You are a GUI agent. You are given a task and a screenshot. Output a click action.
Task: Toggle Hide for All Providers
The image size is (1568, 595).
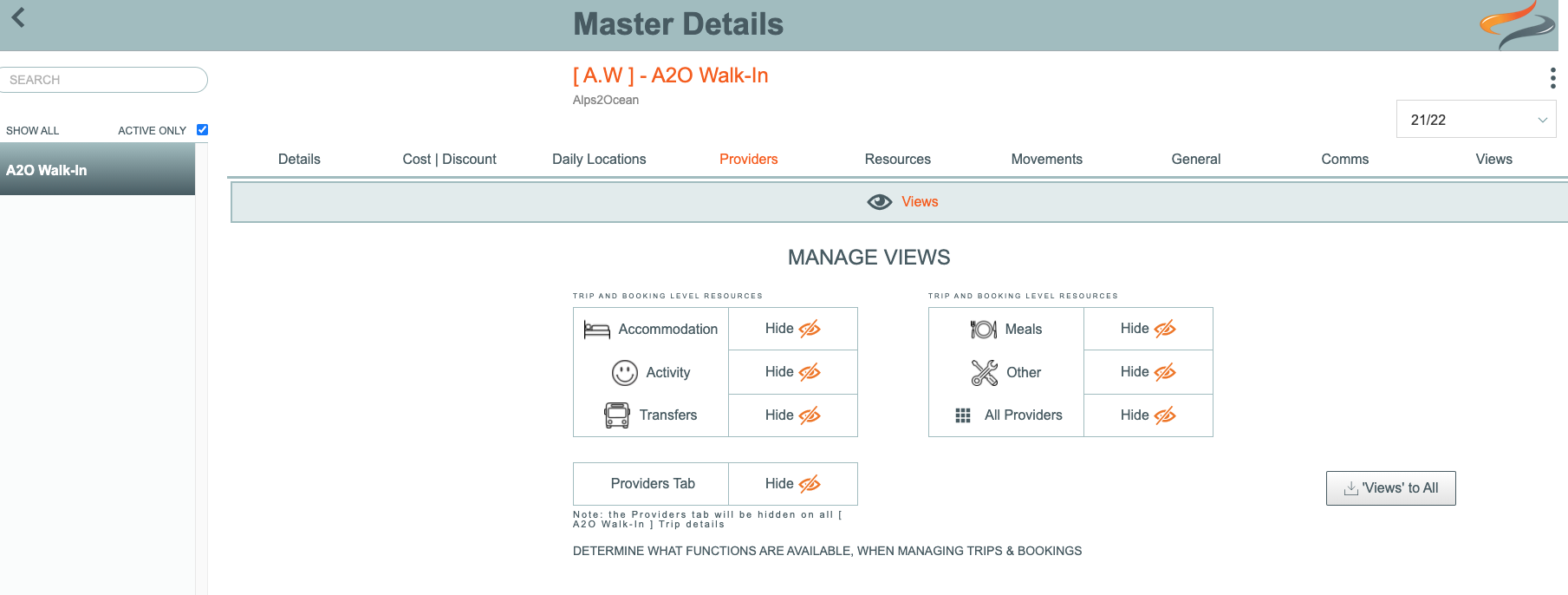pyautogui.click(x=1148, y=415)
